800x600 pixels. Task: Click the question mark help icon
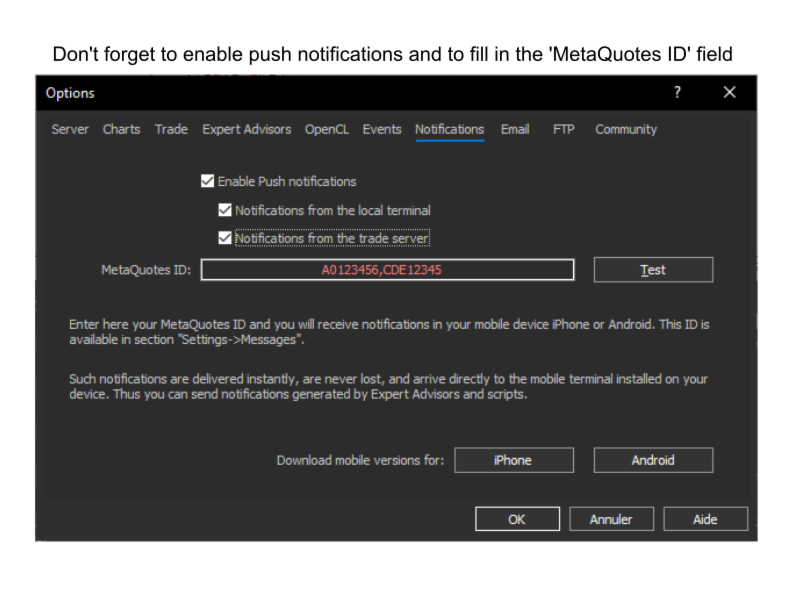pyautogui.click(x=677, y=92)
